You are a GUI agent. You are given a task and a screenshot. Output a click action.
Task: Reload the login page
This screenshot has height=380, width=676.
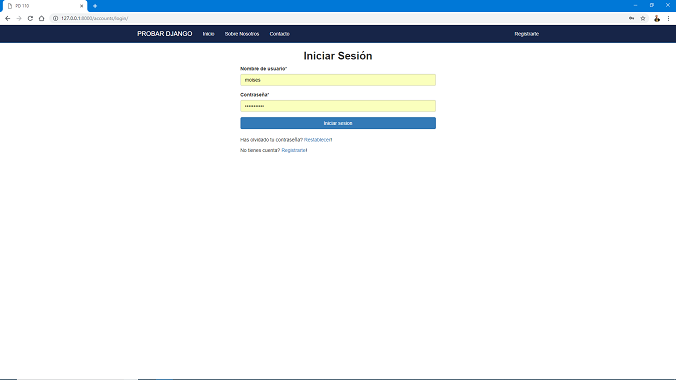30,19
